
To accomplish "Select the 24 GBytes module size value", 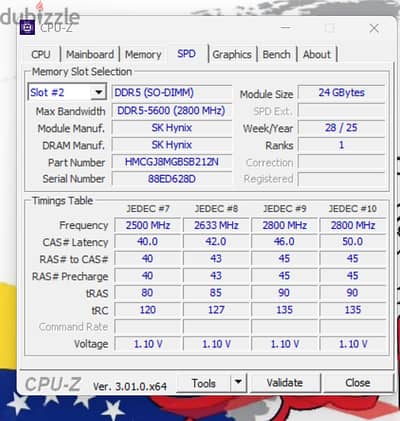I will pos(341,93).
